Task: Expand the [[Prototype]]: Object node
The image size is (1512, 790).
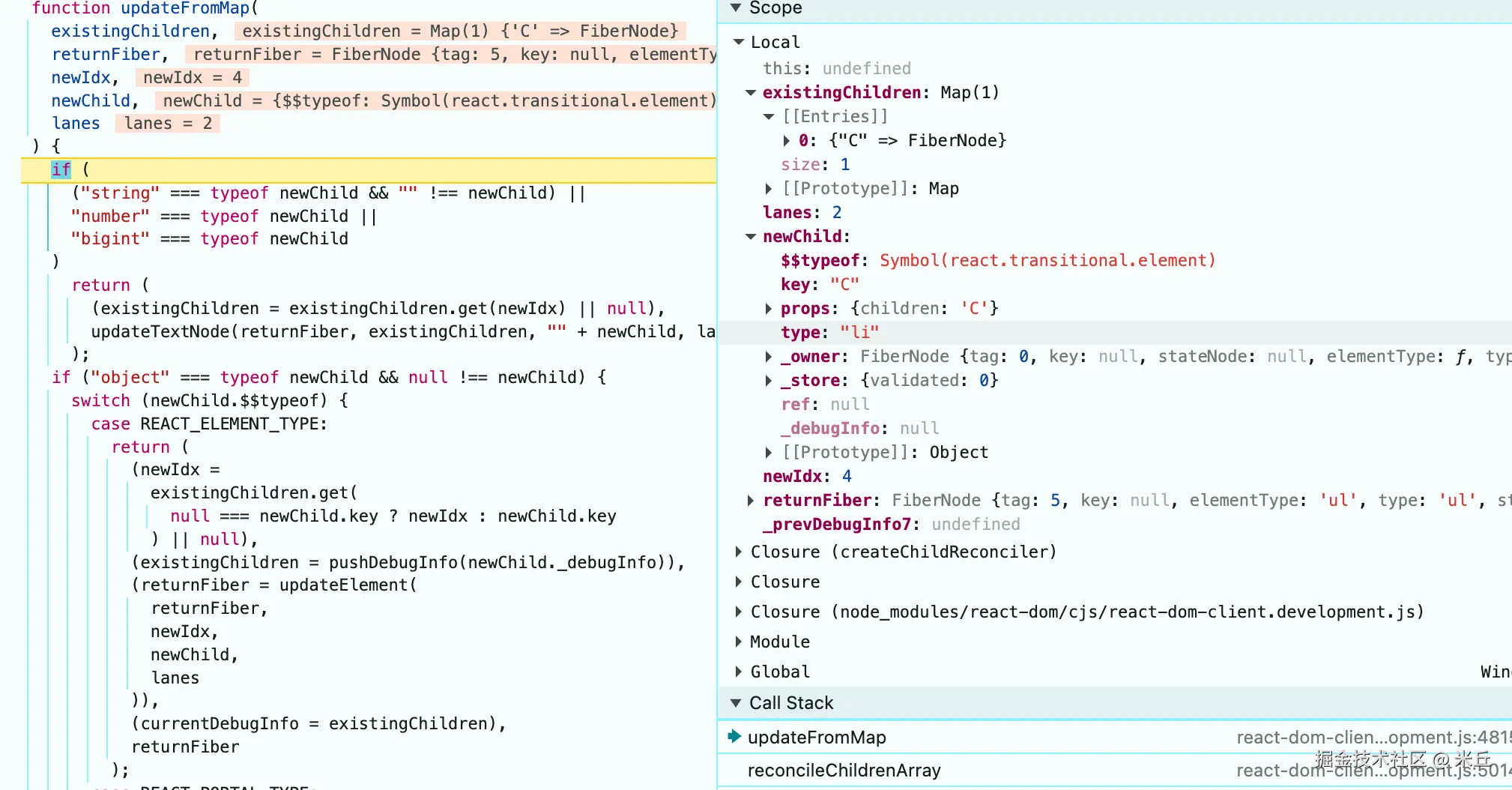Action: [769, 452]
